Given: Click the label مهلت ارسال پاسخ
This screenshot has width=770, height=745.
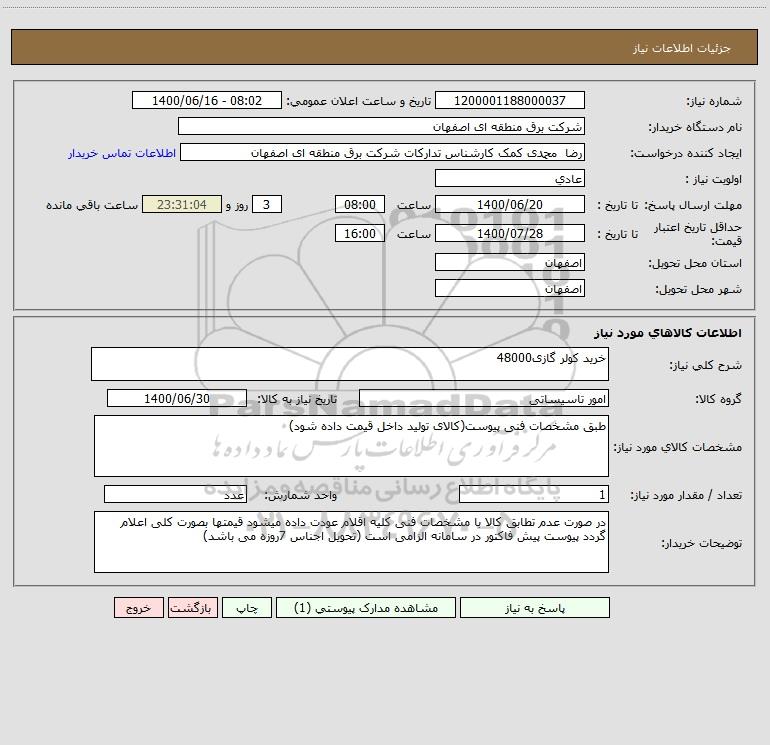Looking at the screenshot, I should [x=693, y=205].
